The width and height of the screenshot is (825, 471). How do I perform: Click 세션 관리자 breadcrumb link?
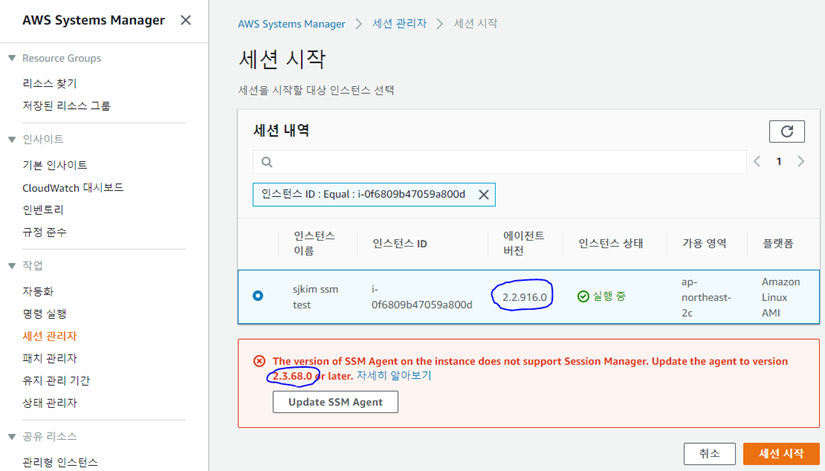pyautogui.click(x=399, y=24)
